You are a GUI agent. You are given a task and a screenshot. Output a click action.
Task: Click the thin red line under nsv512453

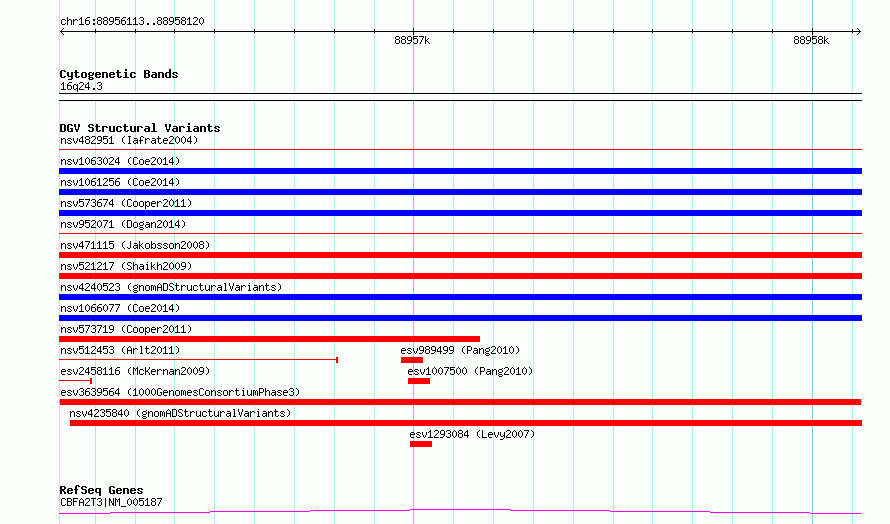coord(199,360)
